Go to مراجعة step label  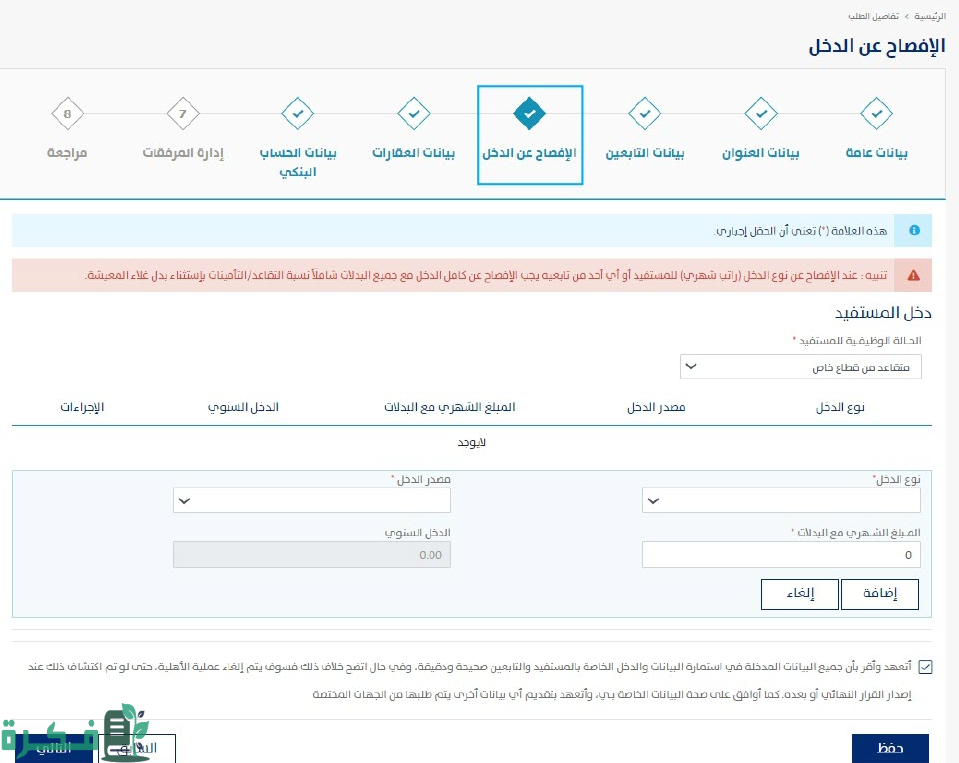pyautogui.click(x=67, y=153)
